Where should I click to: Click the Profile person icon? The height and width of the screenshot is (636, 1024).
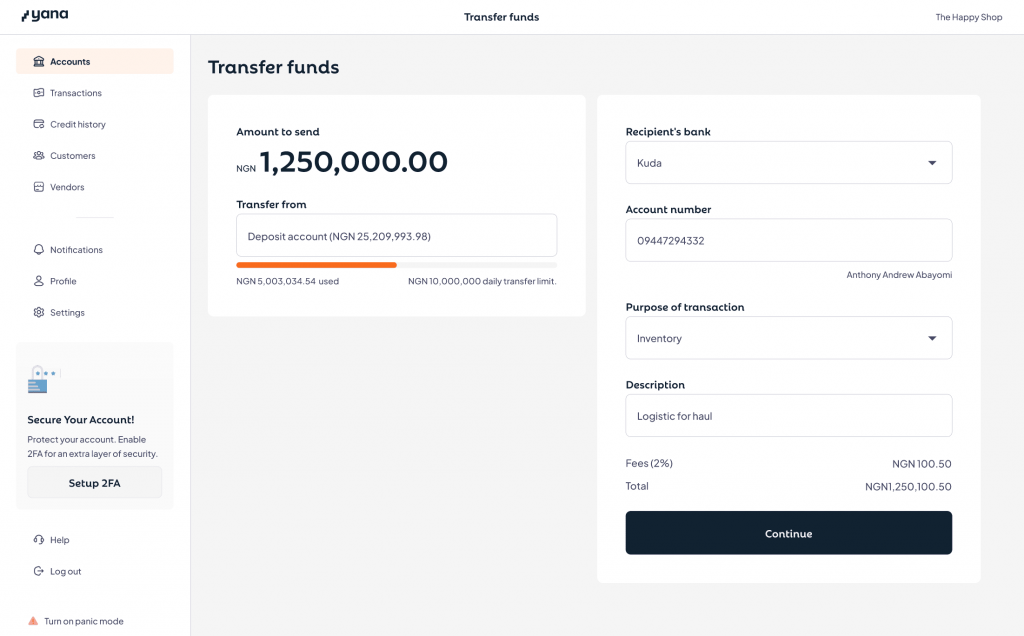(x=39, y=281)
